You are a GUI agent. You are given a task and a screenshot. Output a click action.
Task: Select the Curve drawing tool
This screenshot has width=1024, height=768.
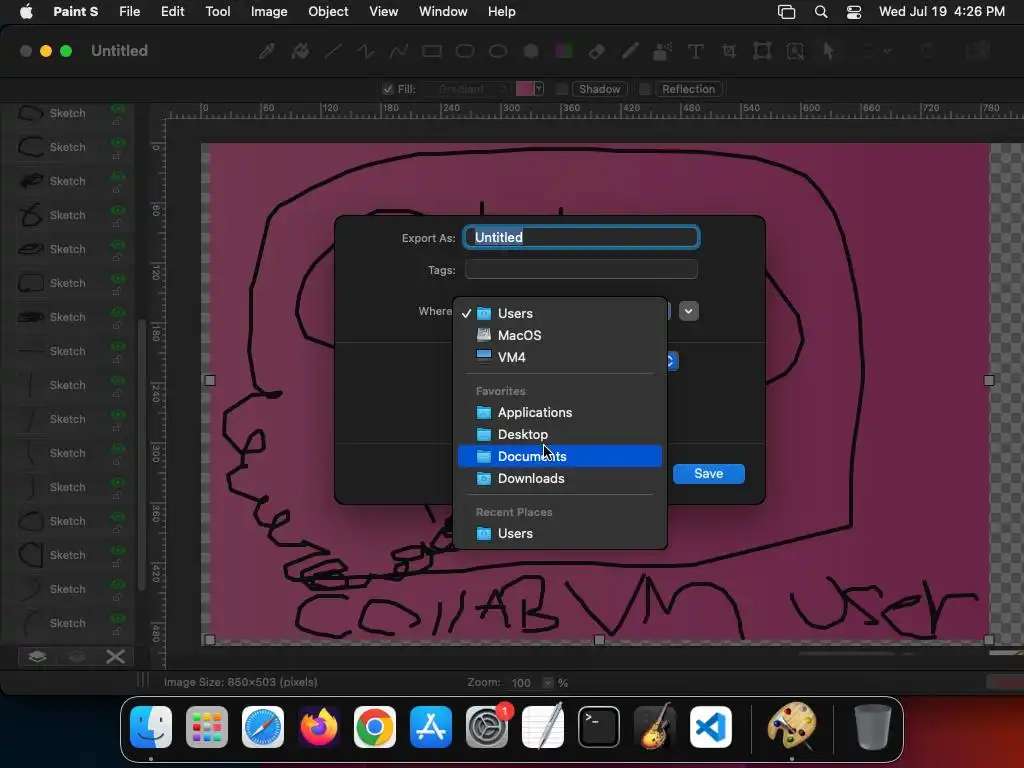[x=399, y=51]
